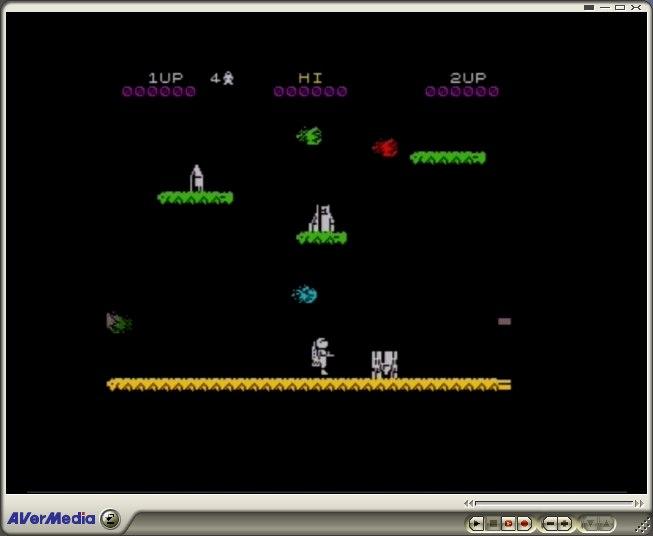Click the HI score label
The image size is (653, 536).
click(x=310, y=78)
